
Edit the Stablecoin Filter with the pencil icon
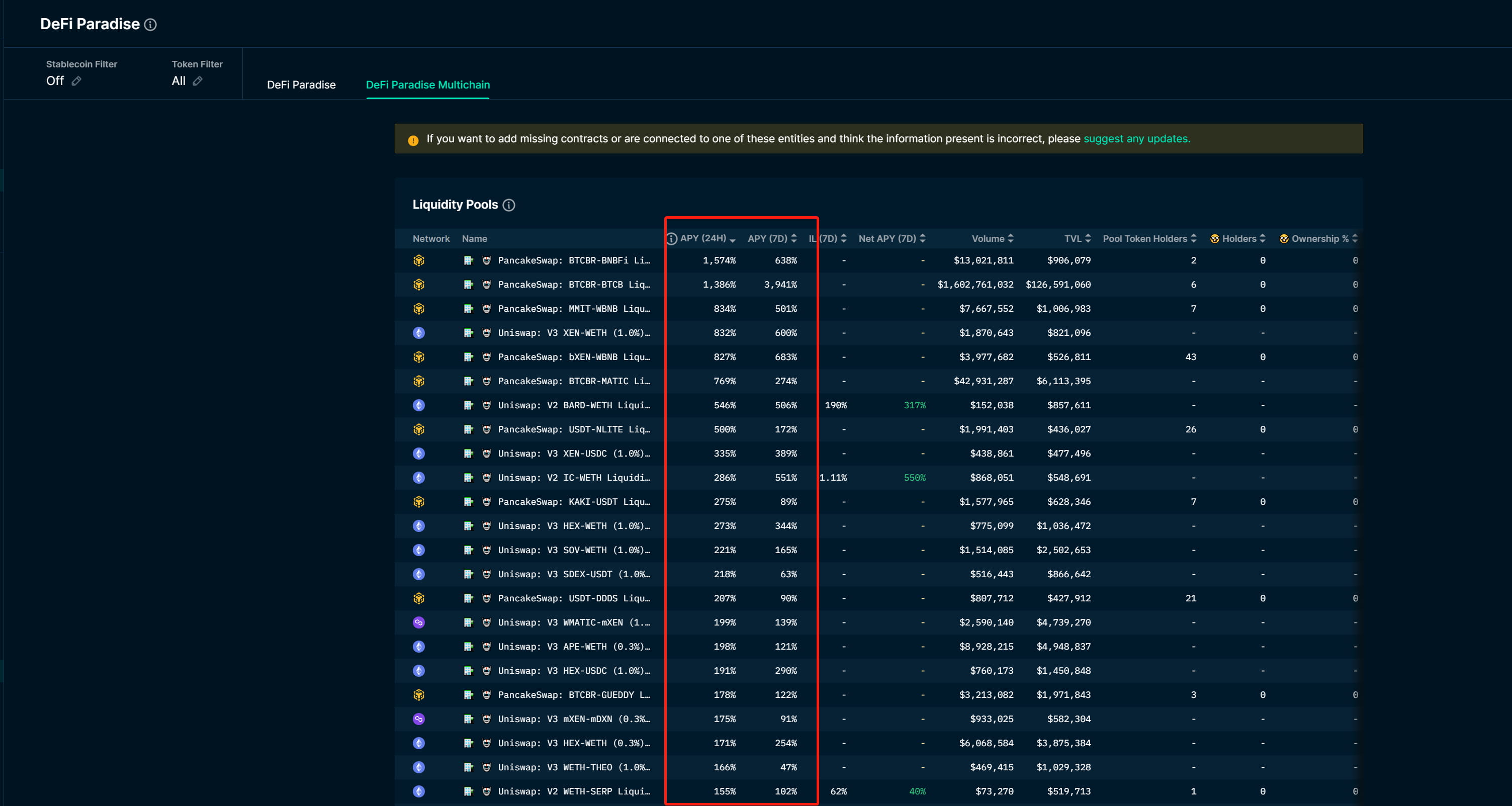tap(76, 81)
